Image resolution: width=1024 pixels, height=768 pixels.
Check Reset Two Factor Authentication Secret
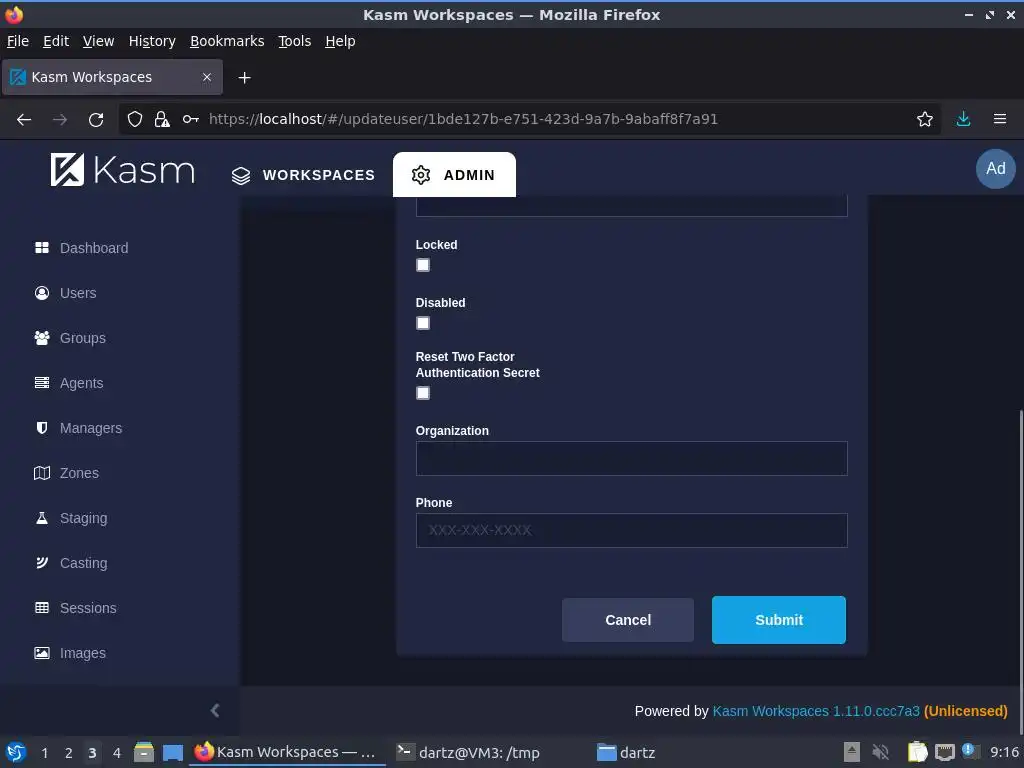[423, 393]
